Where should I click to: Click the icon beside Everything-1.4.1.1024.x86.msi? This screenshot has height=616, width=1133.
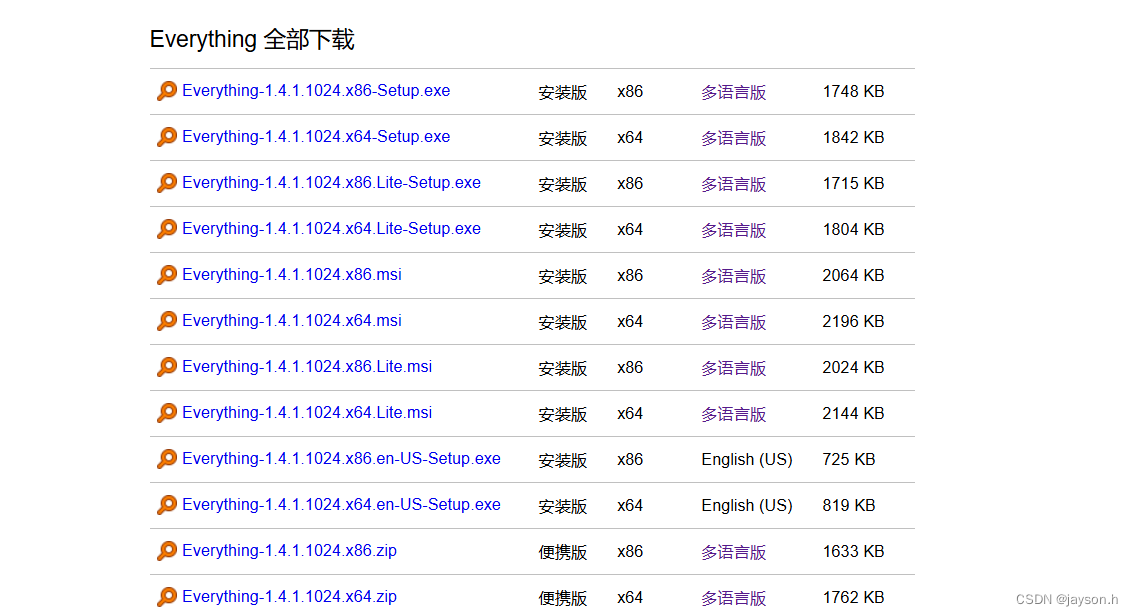point(167,275)
